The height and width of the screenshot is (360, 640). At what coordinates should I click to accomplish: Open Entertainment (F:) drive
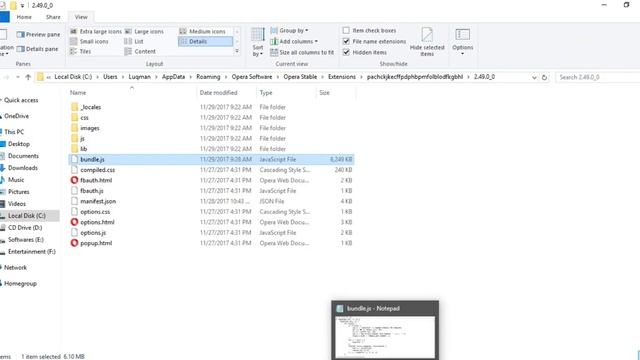click(x=32, y=252)
